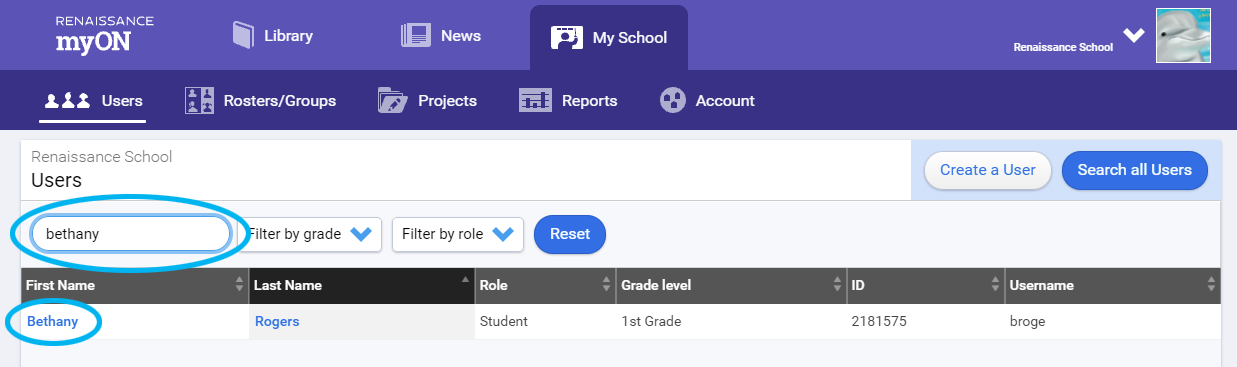
Task: Click the Reports chart icon
Action: [x=535, y=101]
